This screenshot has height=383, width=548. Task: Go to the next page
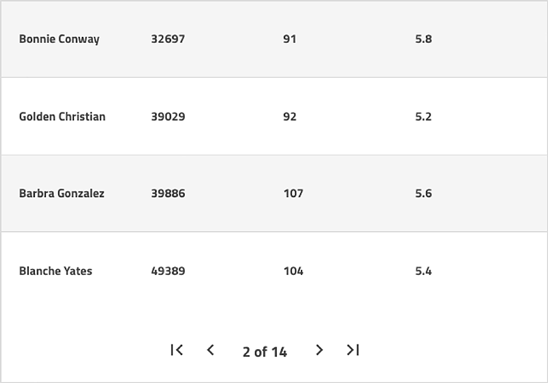coord(319,350)
